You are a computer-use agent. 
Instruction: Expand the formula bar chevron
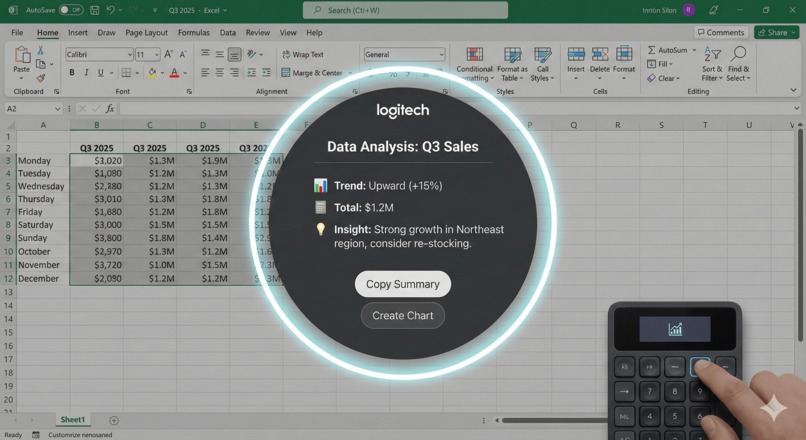pos(796,108)
